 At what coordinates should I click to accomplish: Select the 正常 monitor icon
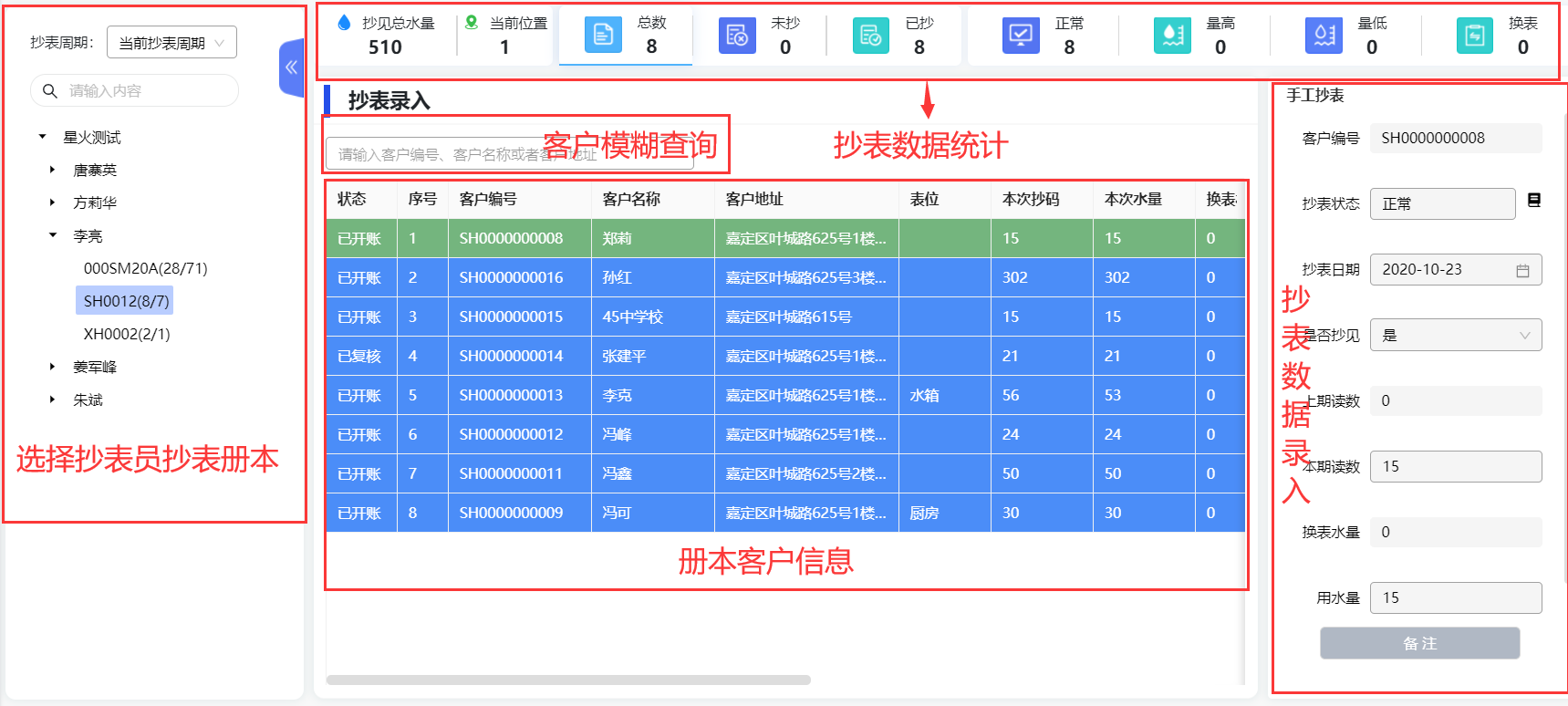[1021, 36]
